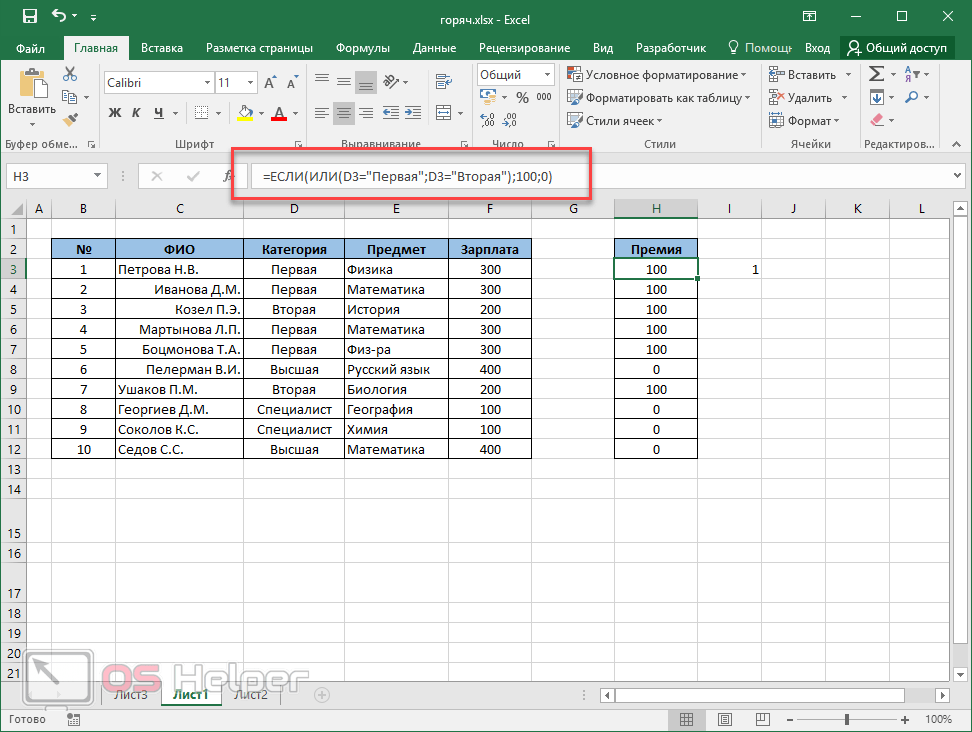Viewport: 972px width, 732px height.
Task: Click the Cut scissors icon
Action: click(69, 75)
